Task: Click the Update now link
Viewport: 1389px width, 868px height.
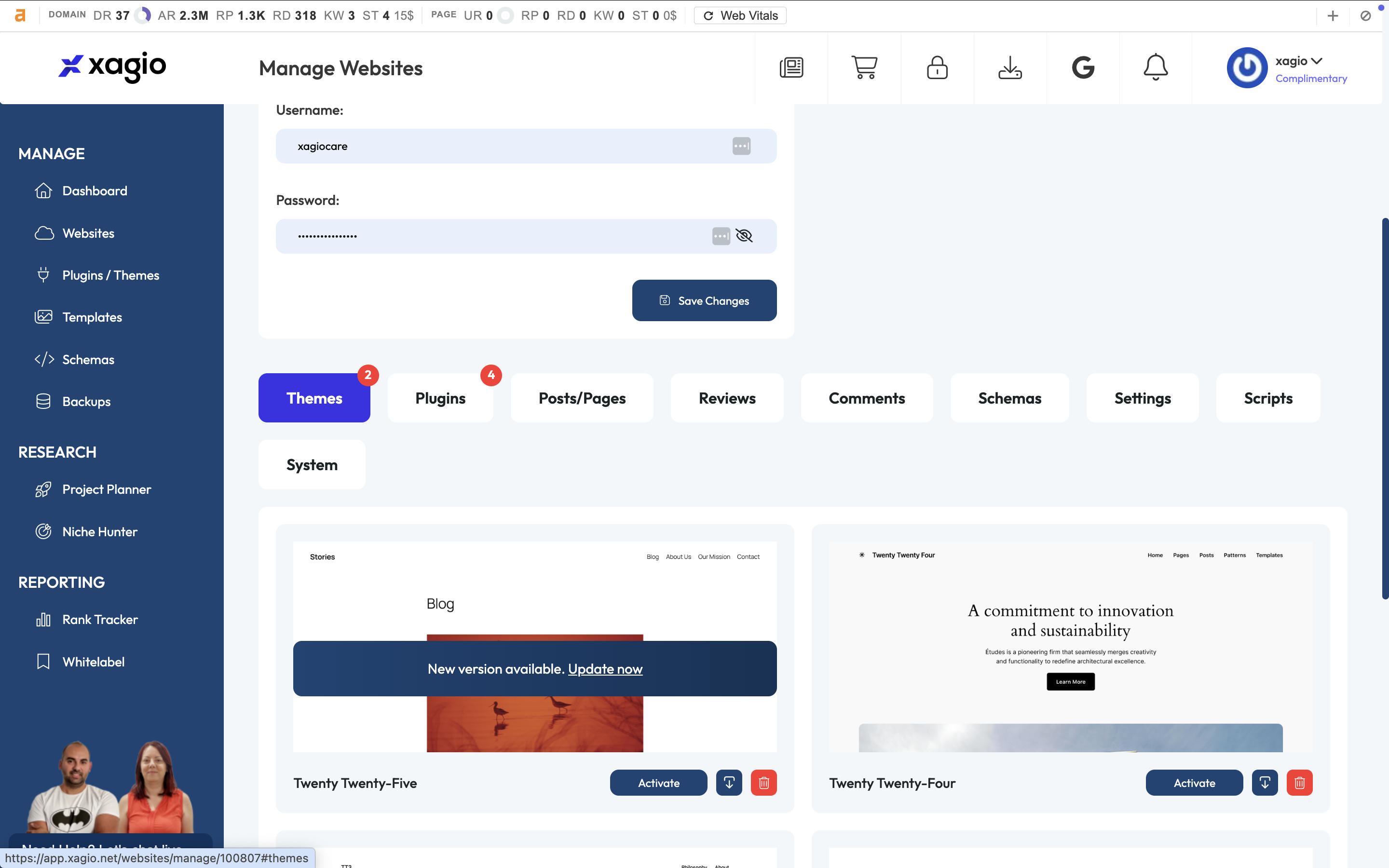Action: pyautogui.click(x=605, y=669)
